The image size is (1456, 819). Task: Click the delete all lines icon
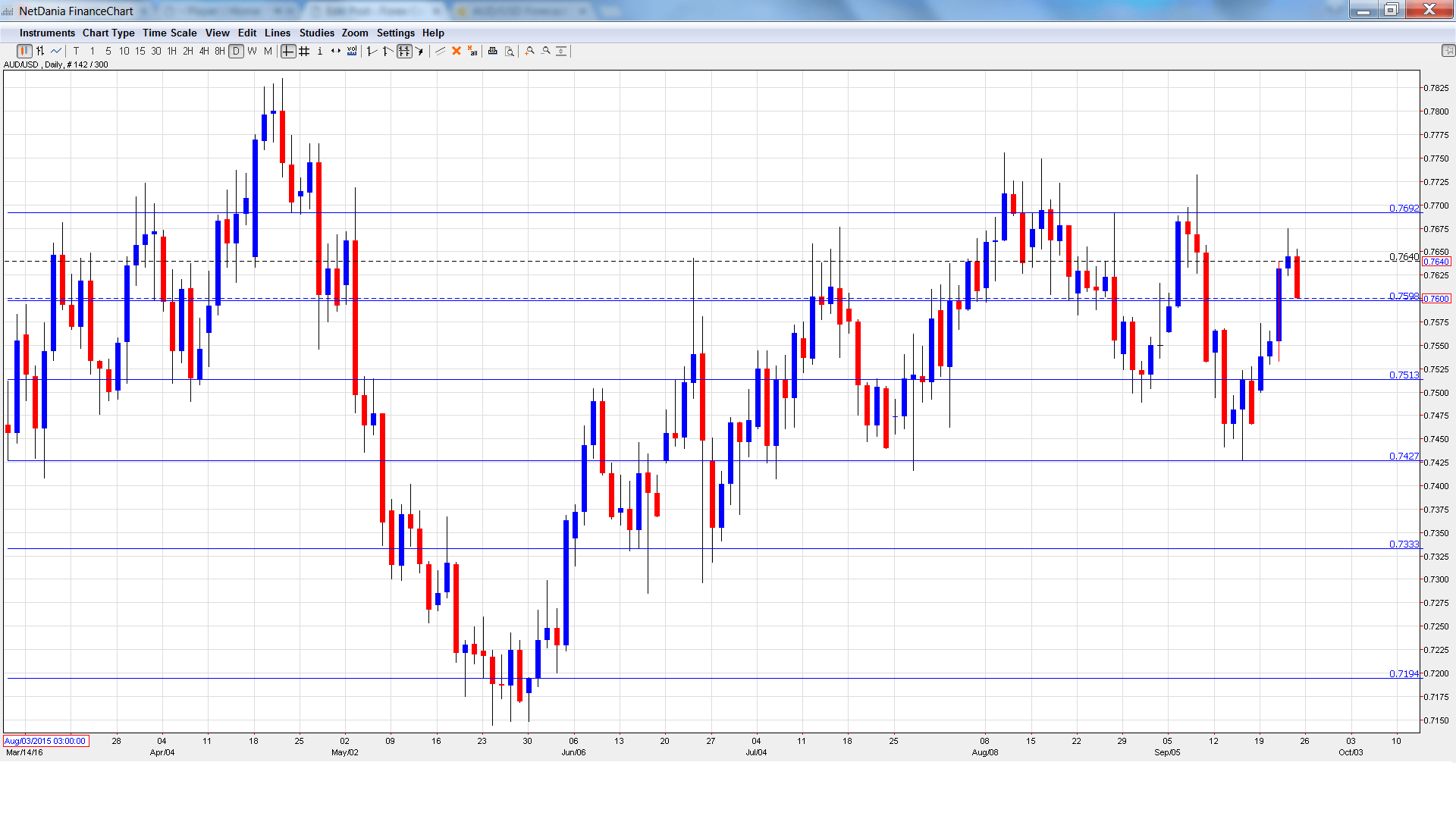(472, 51)
